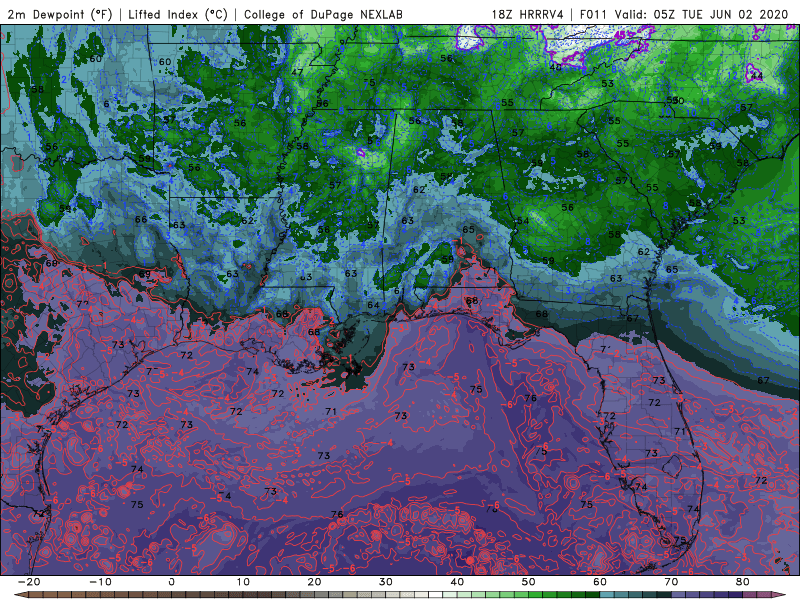The height and width of the screenshot is (600, 800).
Task: Click the '60' color scale label
Action: (x=600, y=582)
